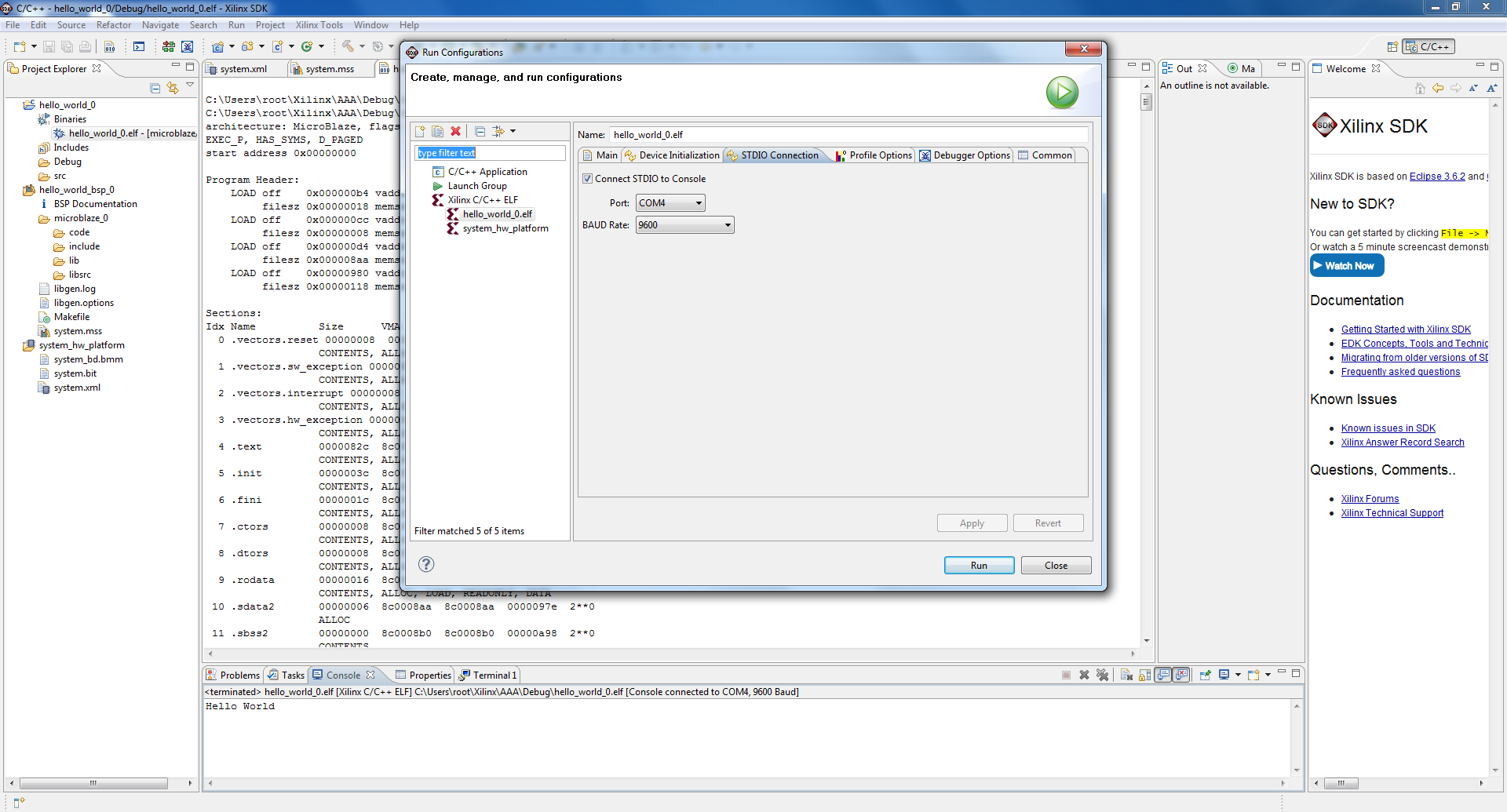Open Display Selected Console dropdown arrow
The height and width of the screenshot is (812, 1507).
[x=1238, y=675]
